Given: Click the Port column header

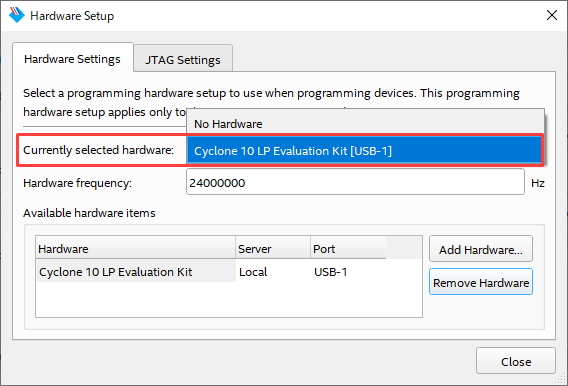Looking at the screenshot, I should (348, 249).
